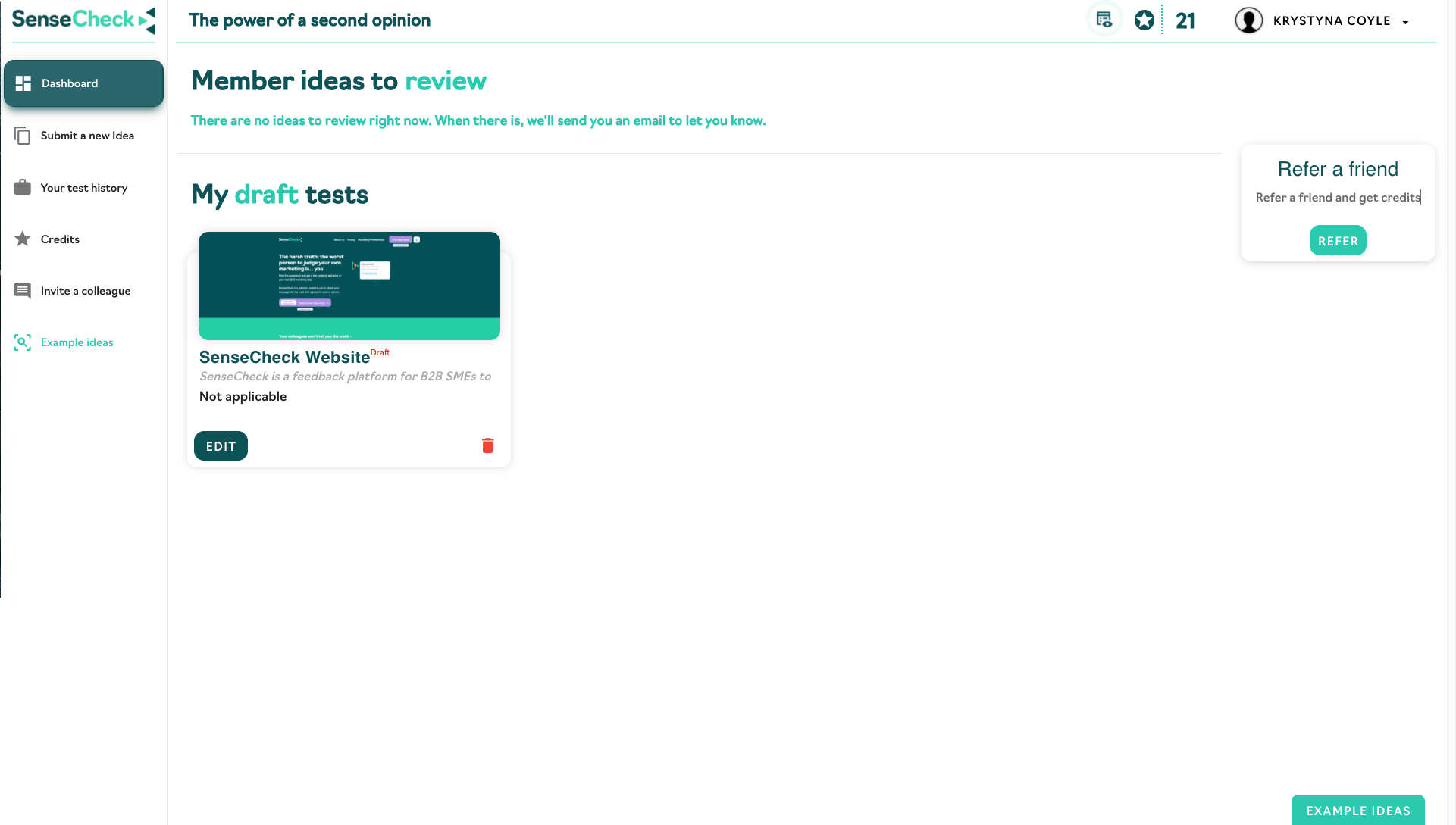Click the user avatar icon in header
Viewport: 1456px width, 825px height.
click(x=1248, y=20)
